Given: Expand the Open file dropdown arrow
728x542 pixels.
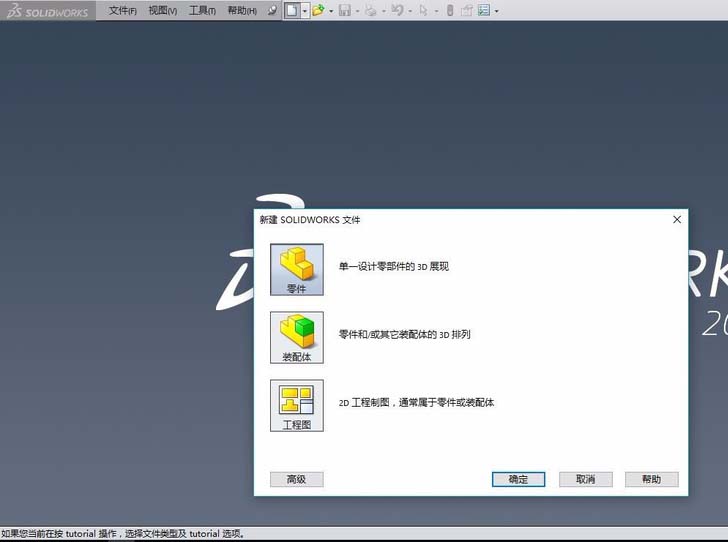Looking at the screenshot, I should point(331,11).
